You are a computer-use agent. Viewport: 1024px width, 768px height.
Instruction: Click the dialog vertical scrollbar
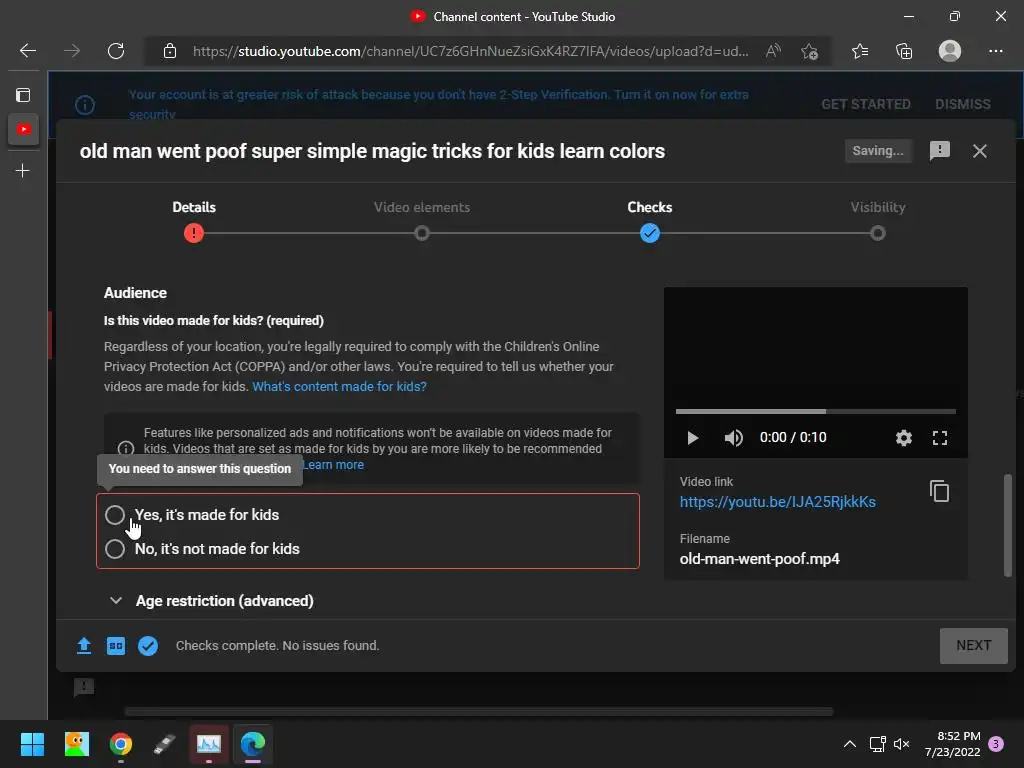1008,525
